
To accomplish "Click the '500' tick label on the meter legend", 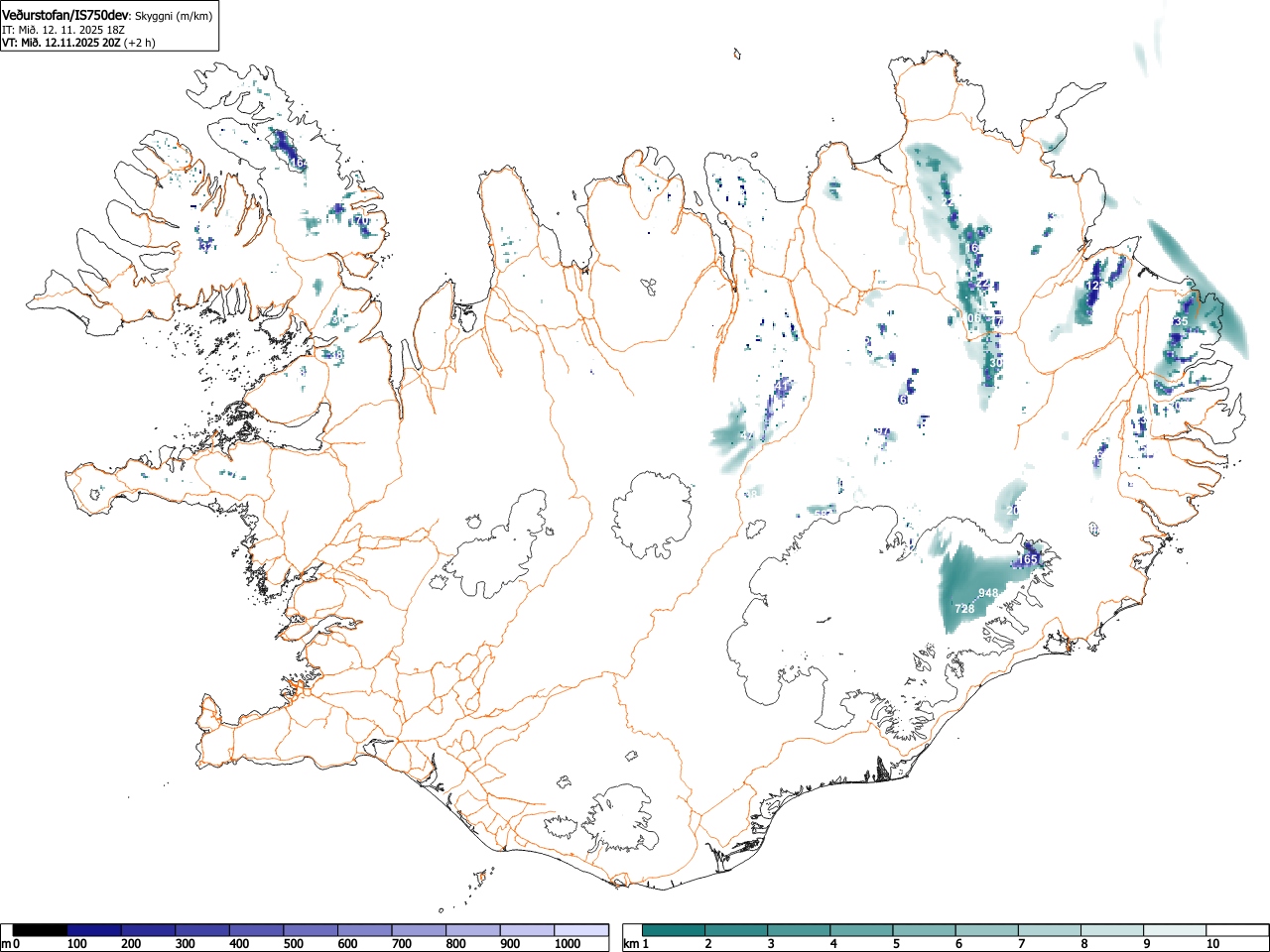I will pyautogui.click(x=293, y=944).
